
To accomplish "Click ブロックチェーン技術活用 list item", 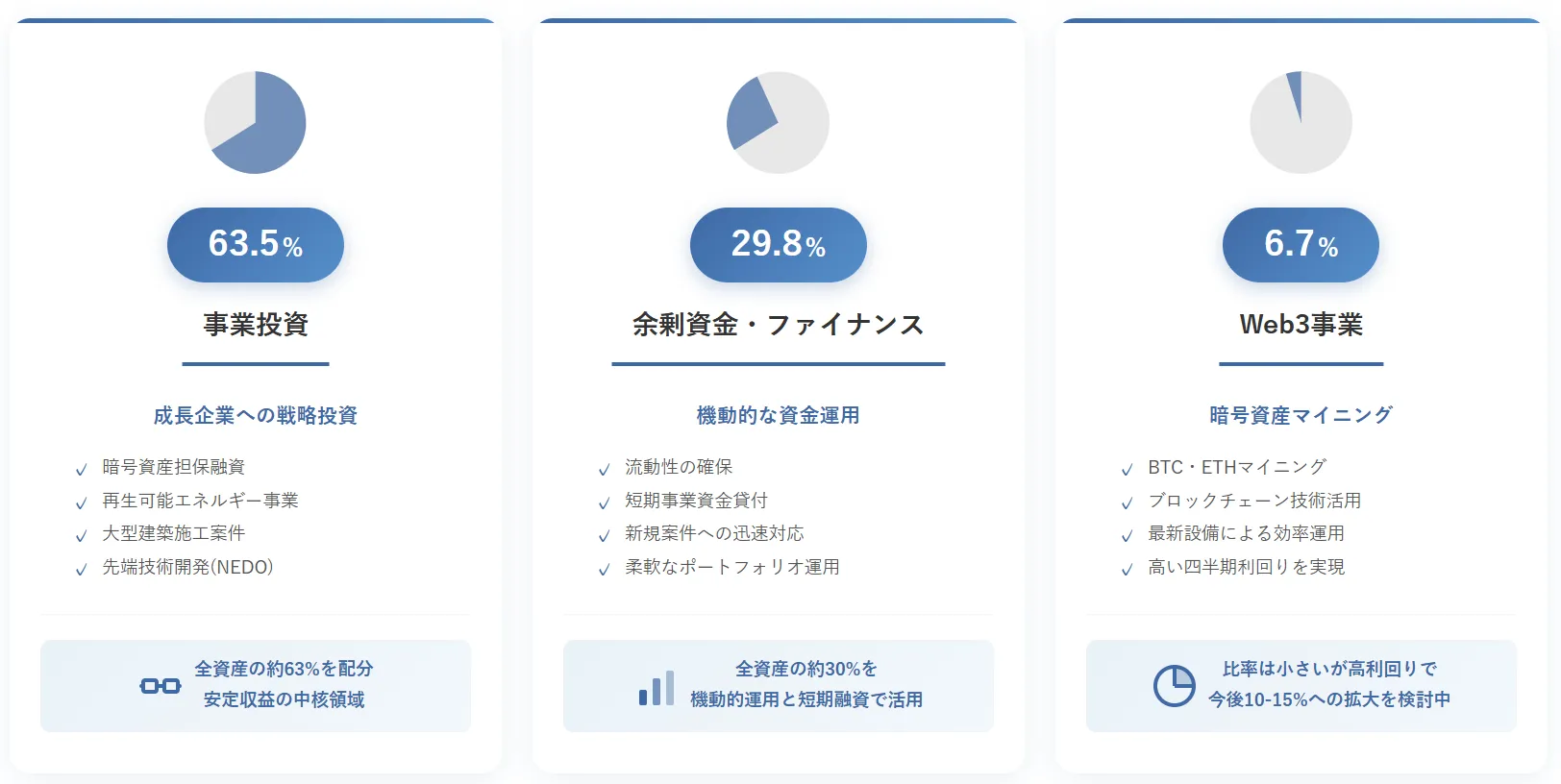I will (1253, 501).
